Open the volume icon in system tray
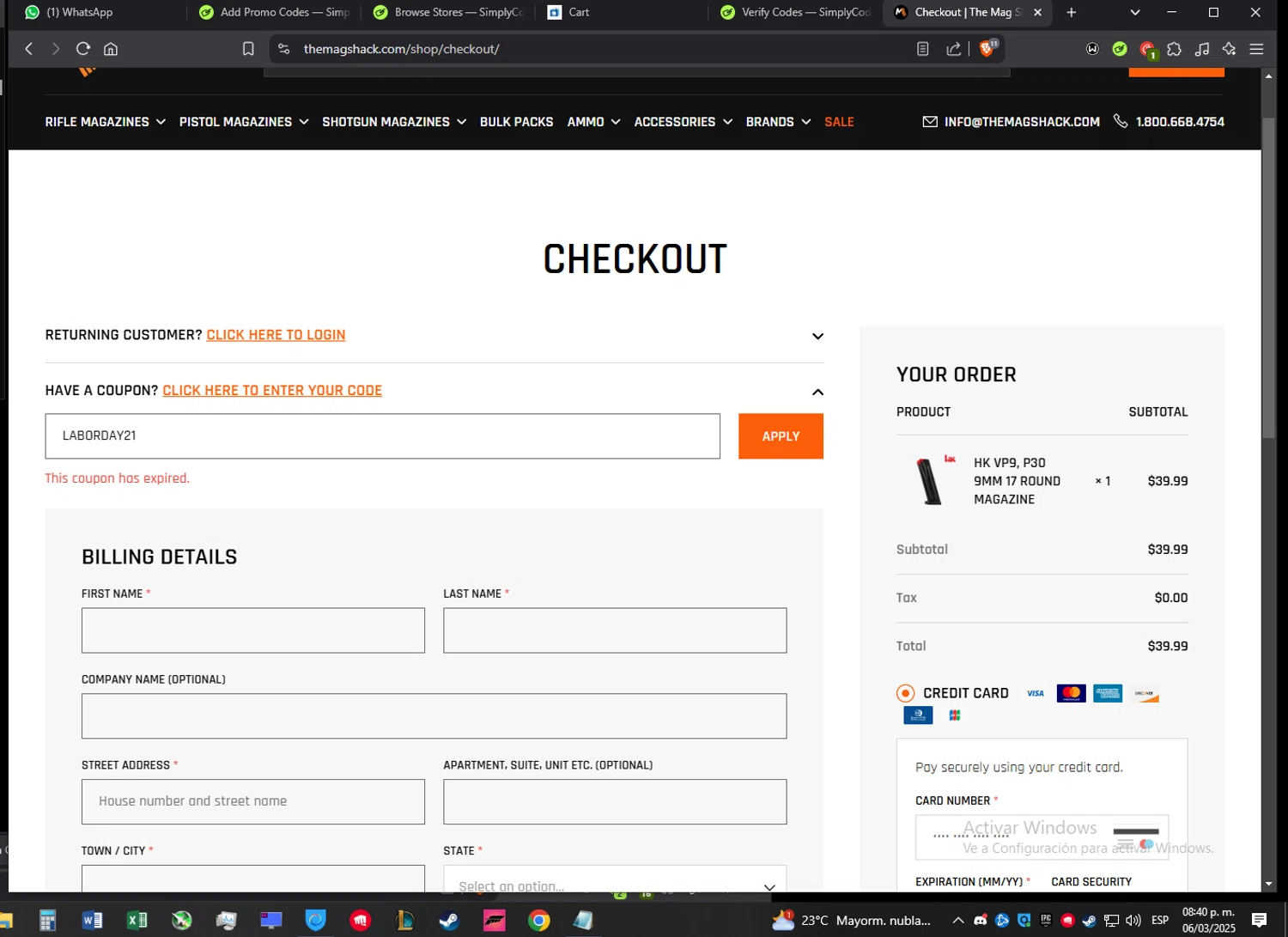Viewport: 1288px width, 937px height. pyautogui.click(x=1133, y=921)
